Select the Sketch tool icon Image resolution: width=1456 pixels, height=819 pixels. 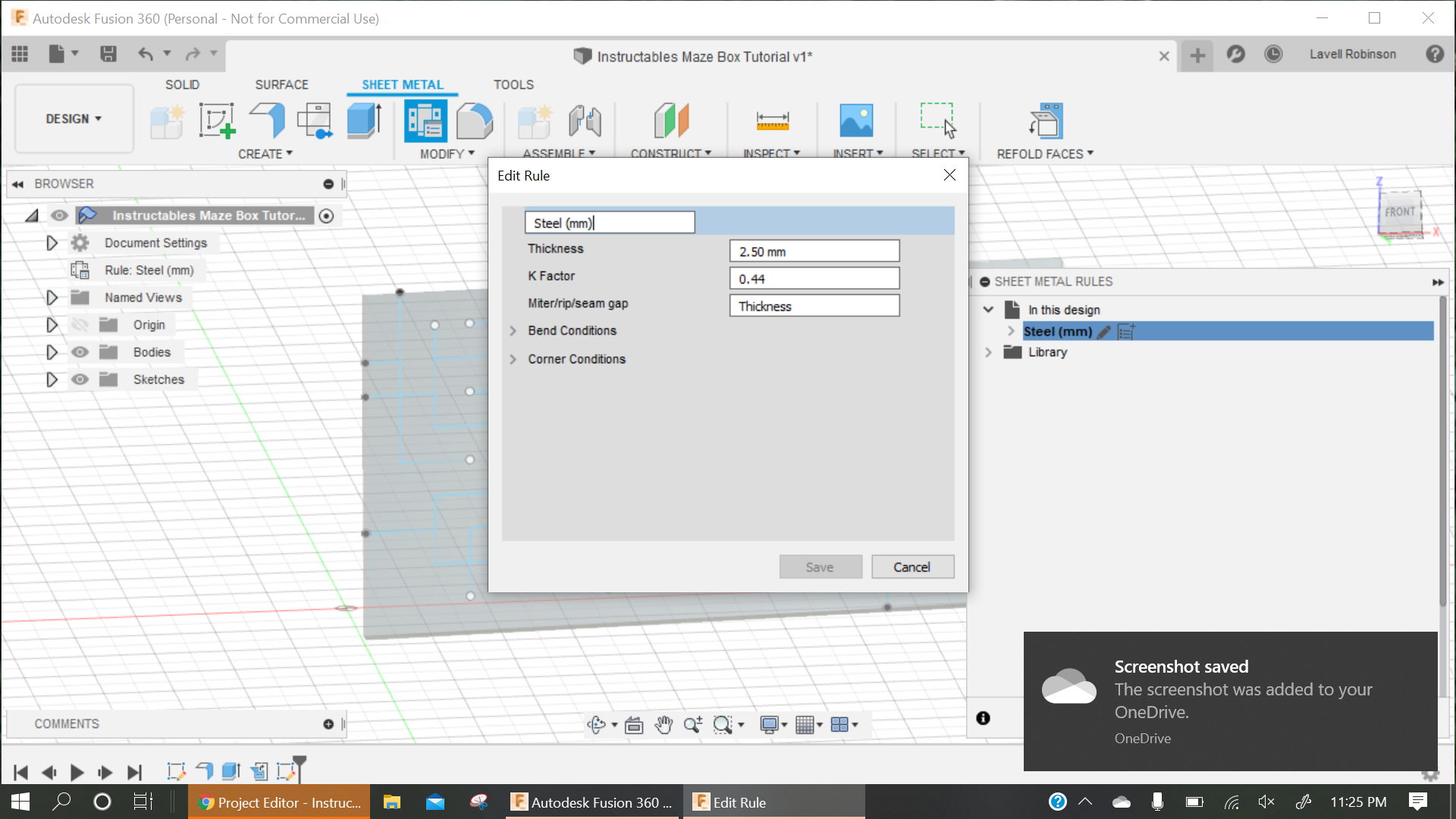click(216, 120)
